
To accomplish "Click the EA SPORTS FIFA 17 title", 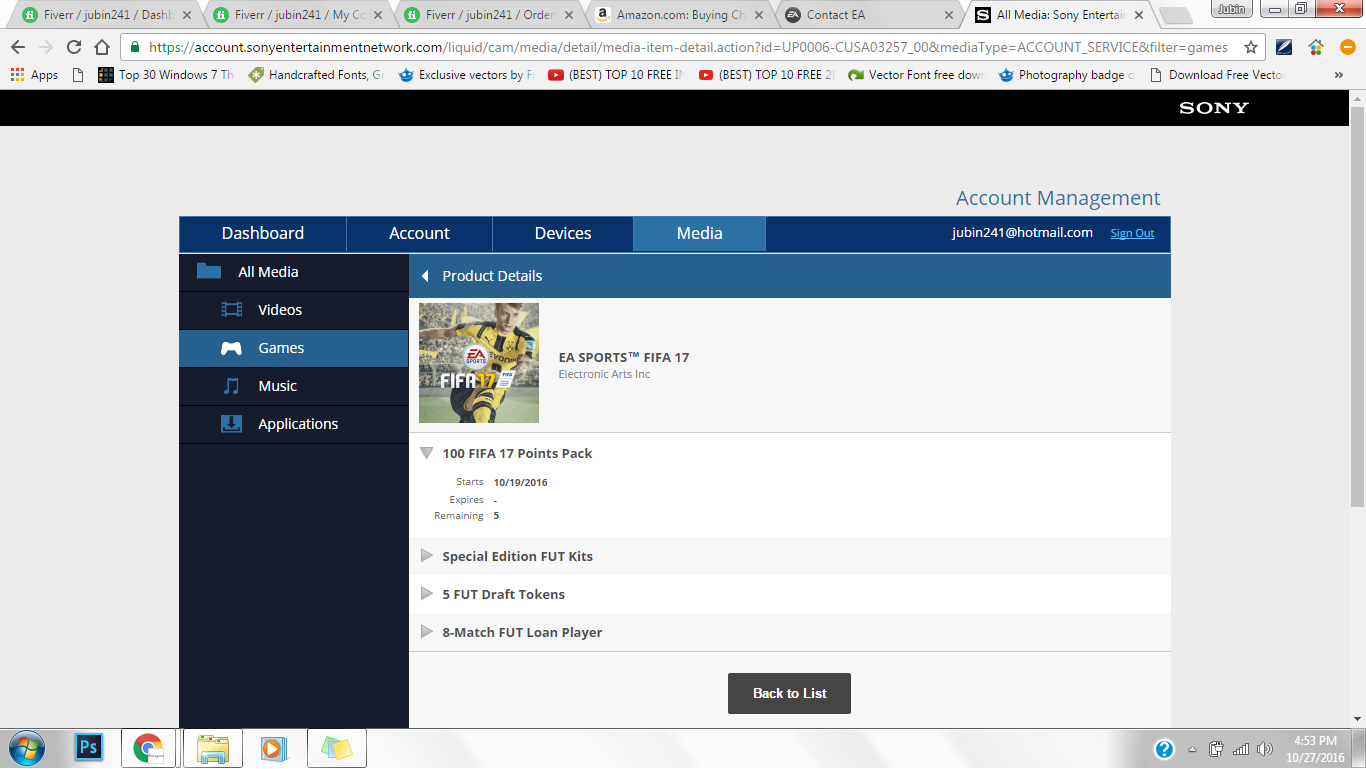I will [x=624, y=357].
